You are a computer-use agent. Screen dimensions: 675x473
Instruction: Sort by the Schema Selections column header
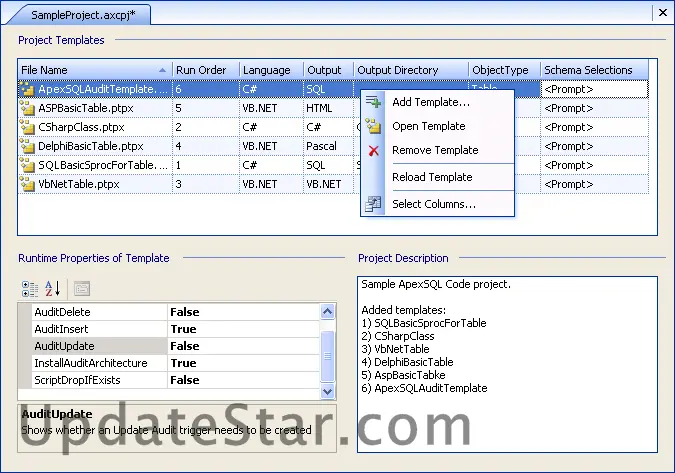(594, 70)
